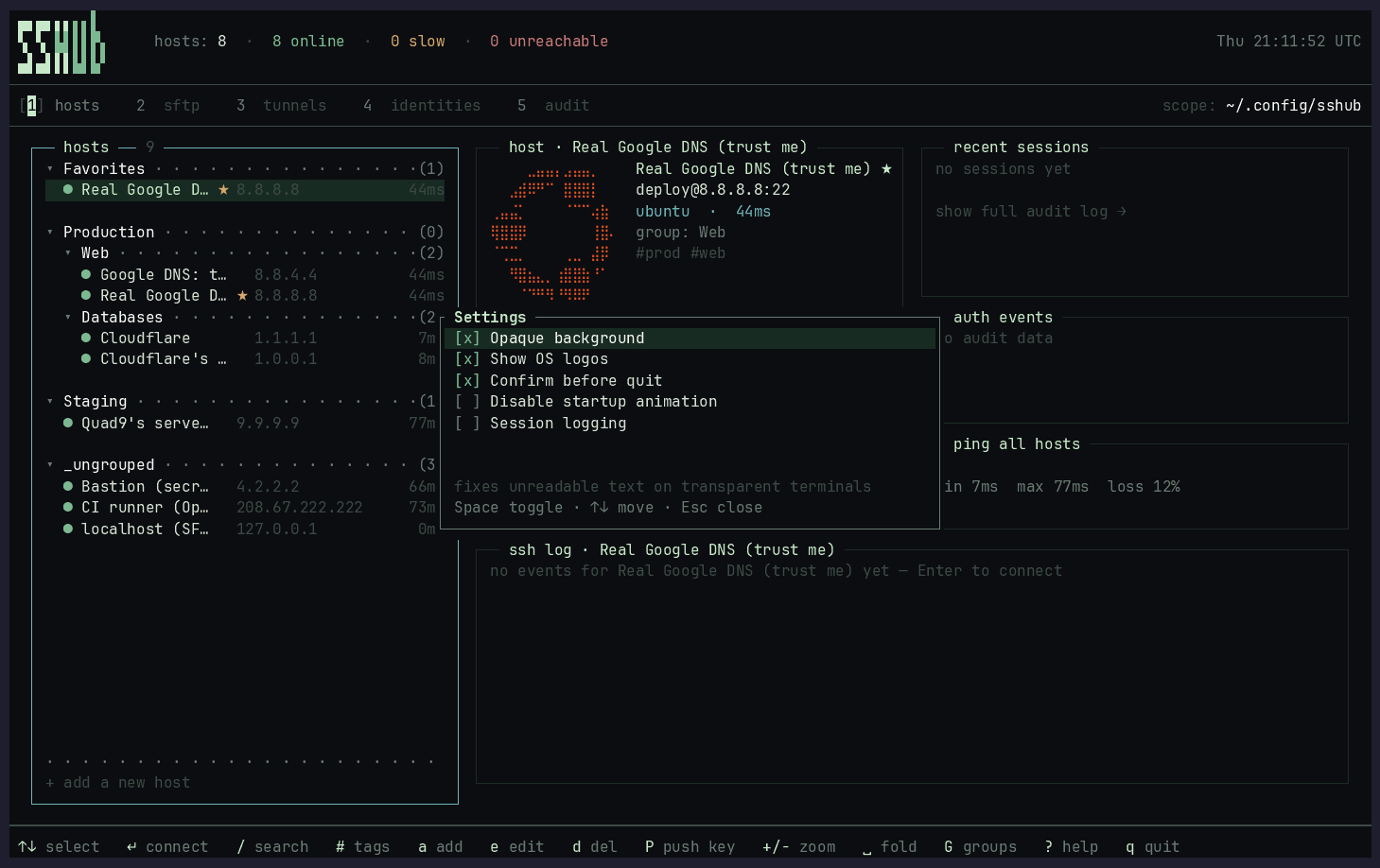
Task: Click the group: Web text
Action: point(680,232)
